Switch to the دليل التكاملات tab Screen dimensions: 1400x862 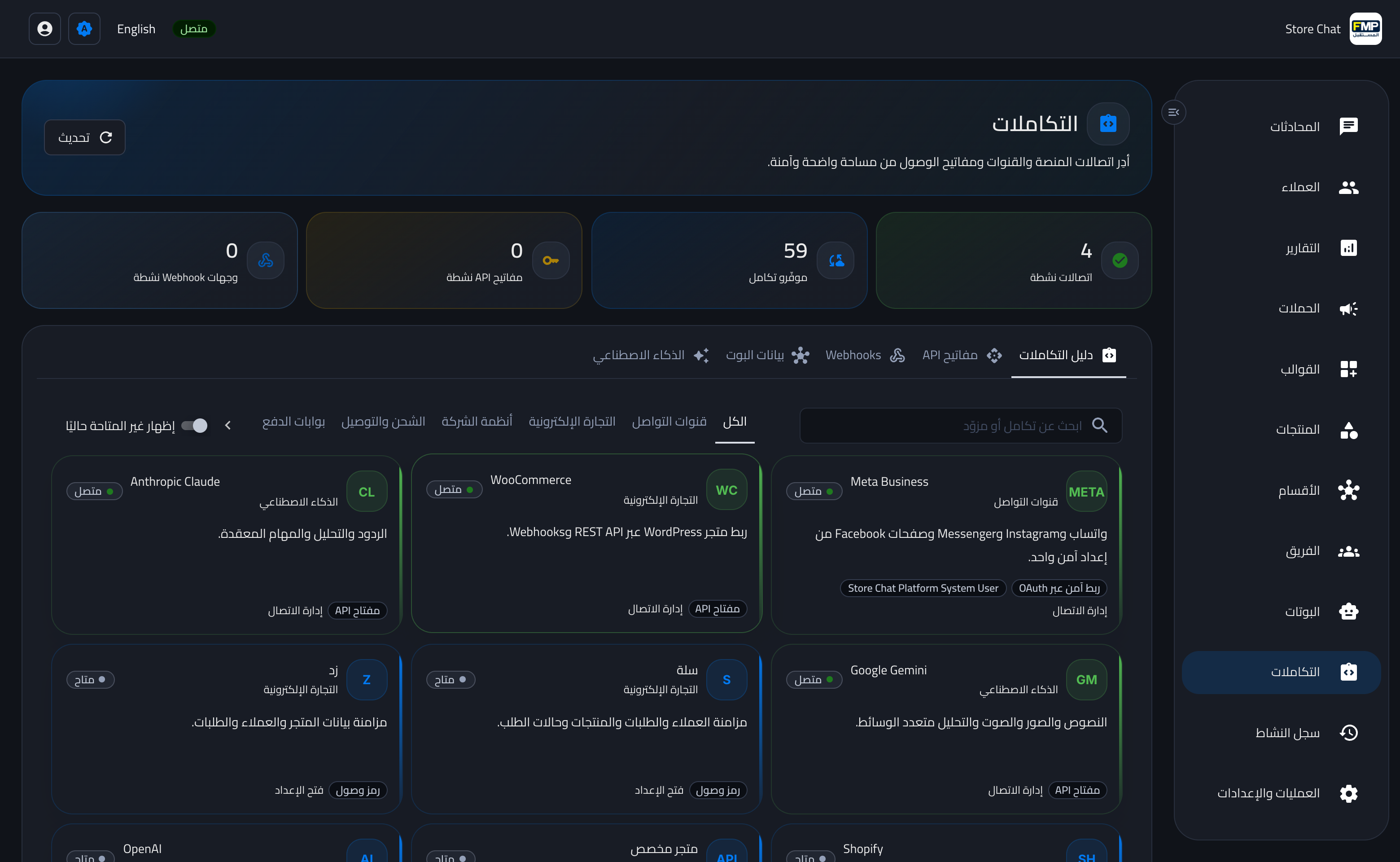pos(1068,355)
